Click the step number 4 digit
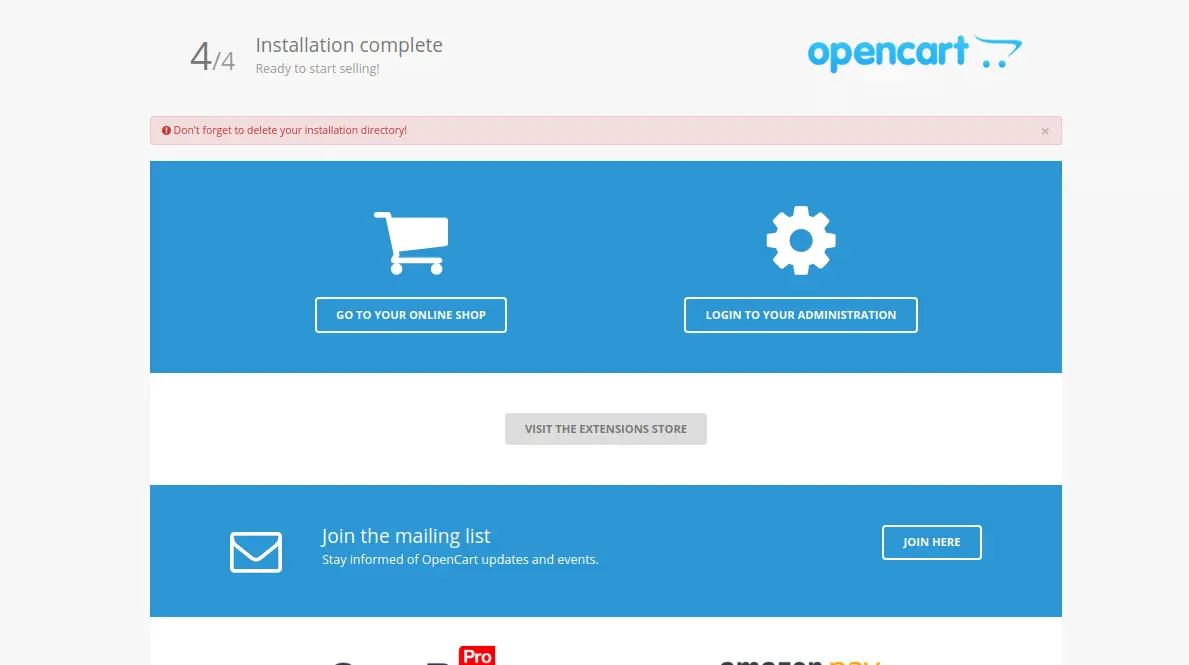The height and width of the screenshot is (665, 1189). click(200, 56)
